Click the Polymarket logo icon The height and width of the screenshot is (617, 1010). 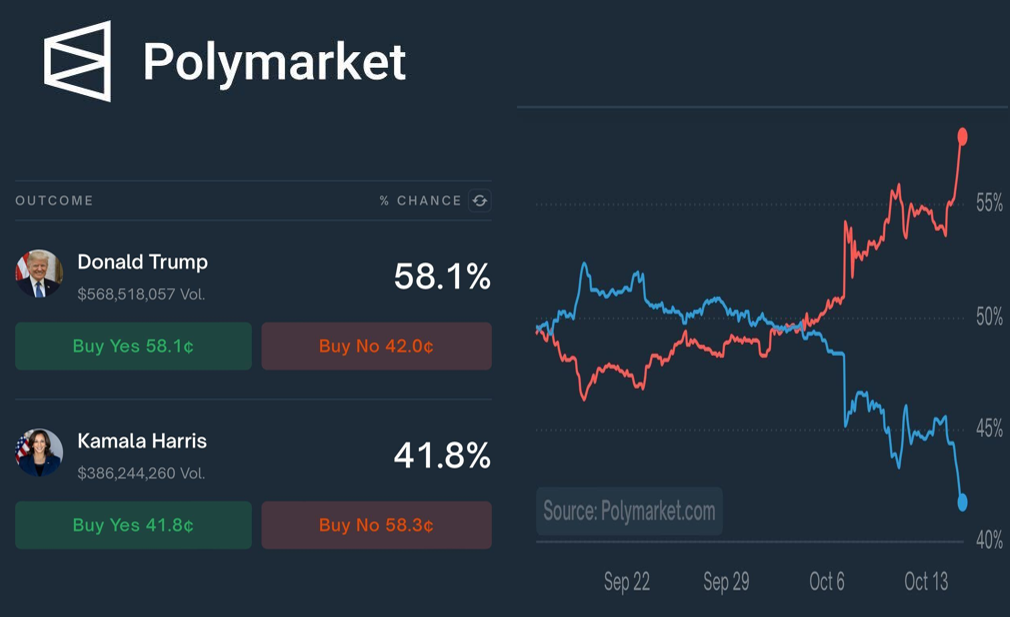click(77, 61)
